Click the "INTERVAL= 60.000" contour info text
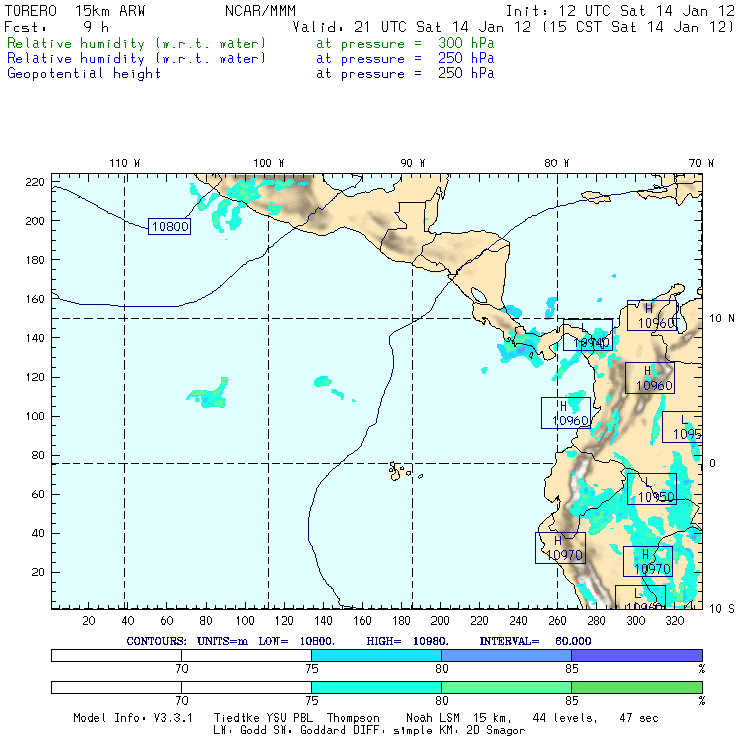This screenshot has width=740, height=740. (535, 641)
